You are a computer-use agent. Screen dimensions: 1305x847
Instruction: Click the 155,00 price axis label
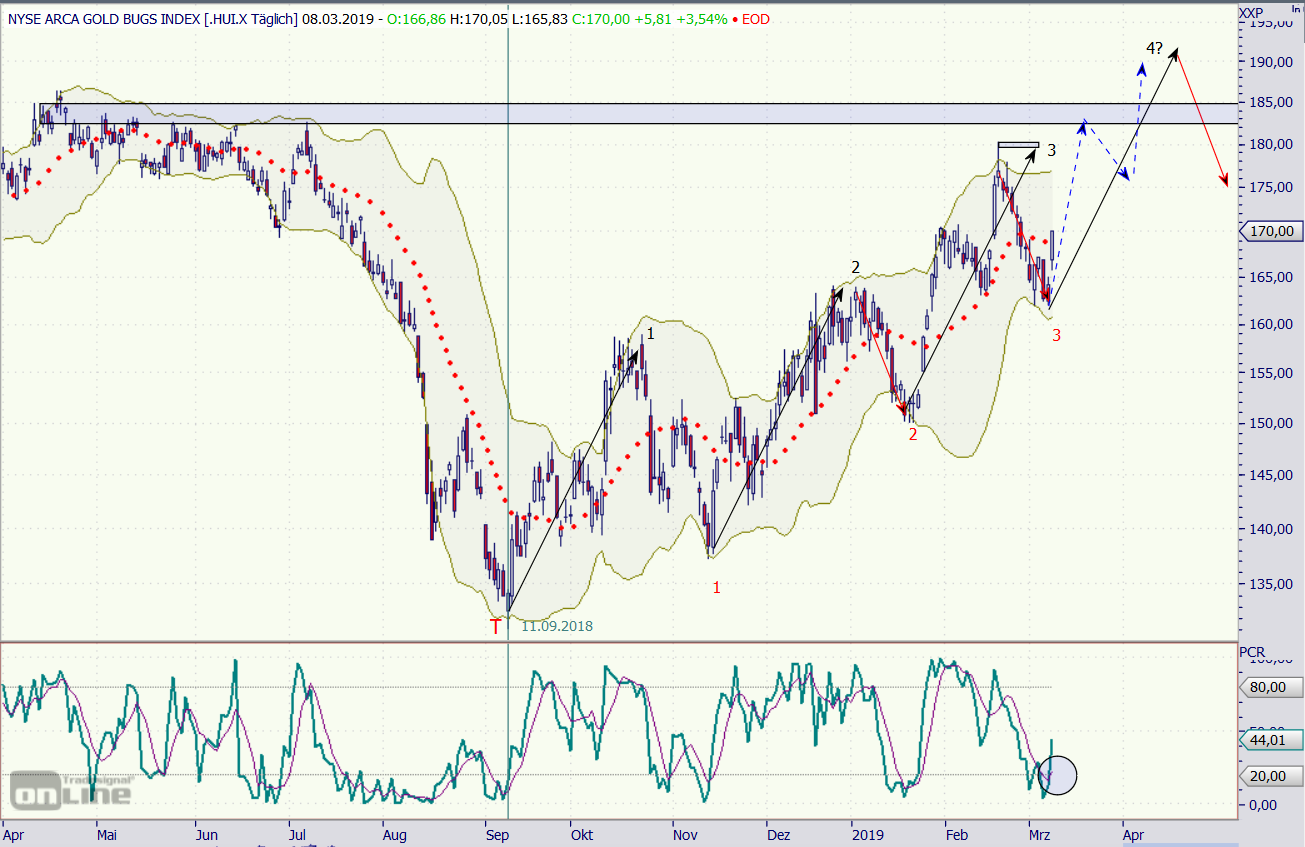tap(1272, 373)
